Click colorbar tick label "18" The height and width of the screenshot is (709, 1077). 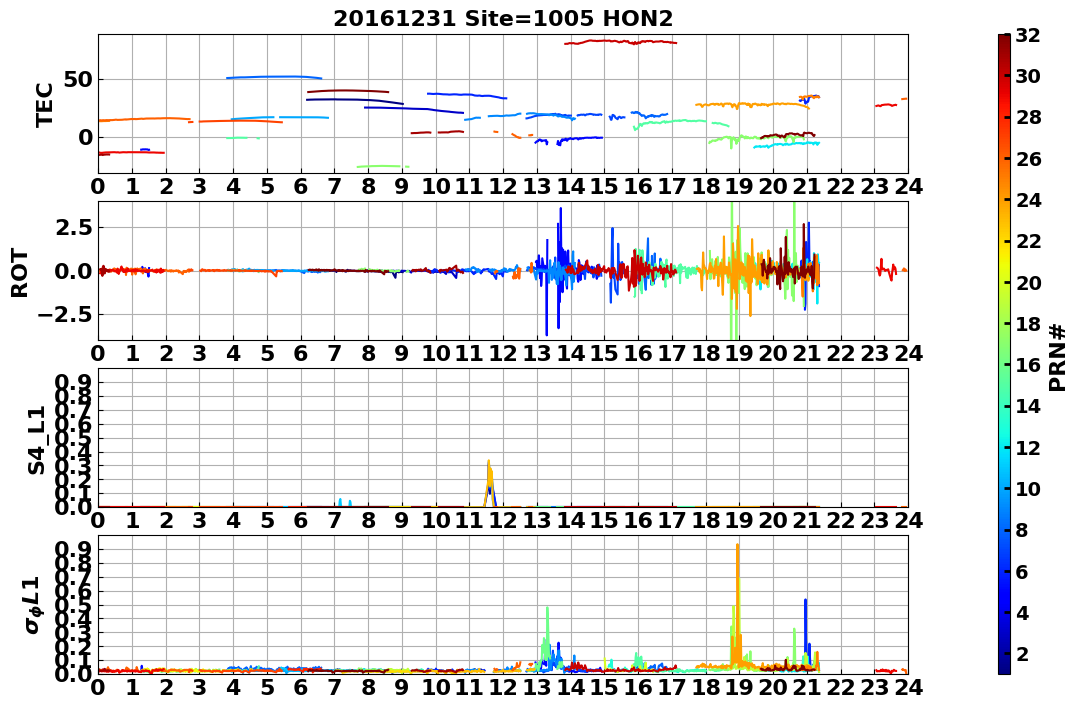(1028, 324)
